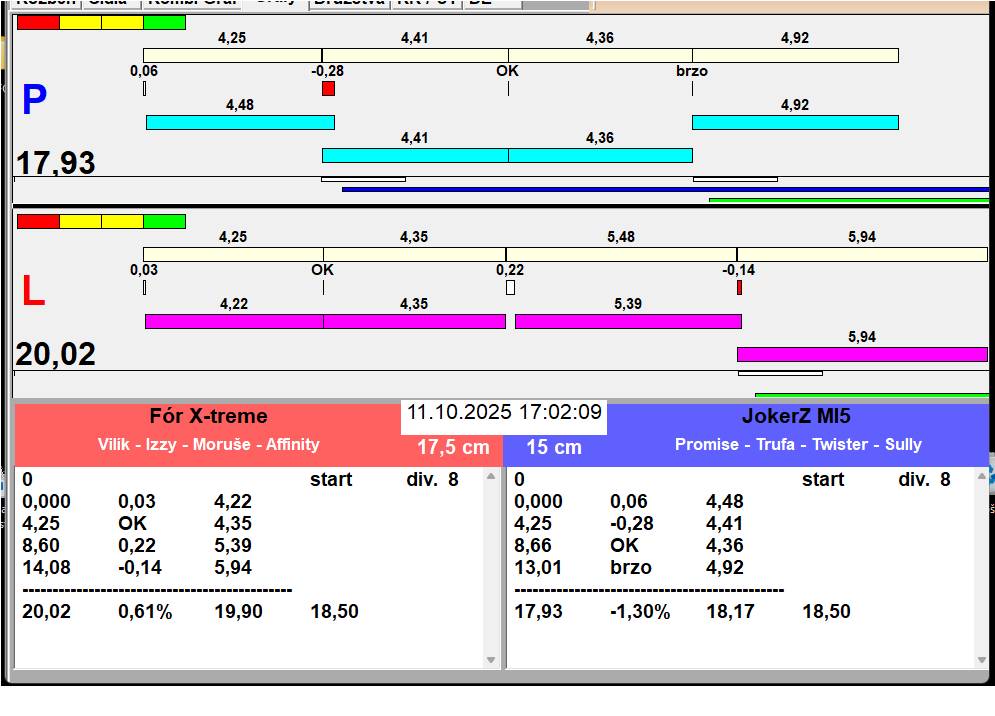Screen dimensions: 995x716
Task: Select the right list row 8,66 OK 4,36
Action: (629, 545)
